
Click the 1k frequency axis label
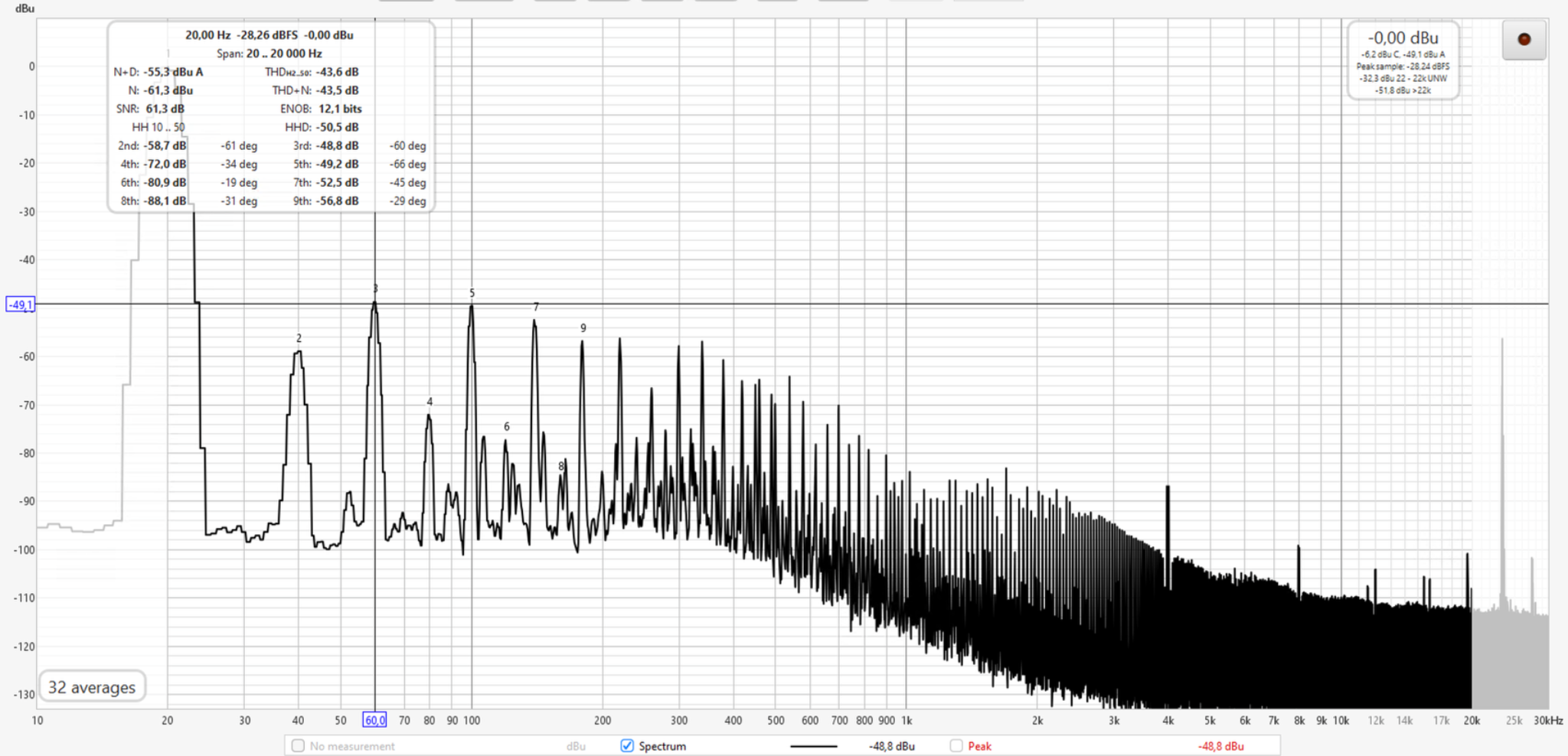click(x=906, y=720)
